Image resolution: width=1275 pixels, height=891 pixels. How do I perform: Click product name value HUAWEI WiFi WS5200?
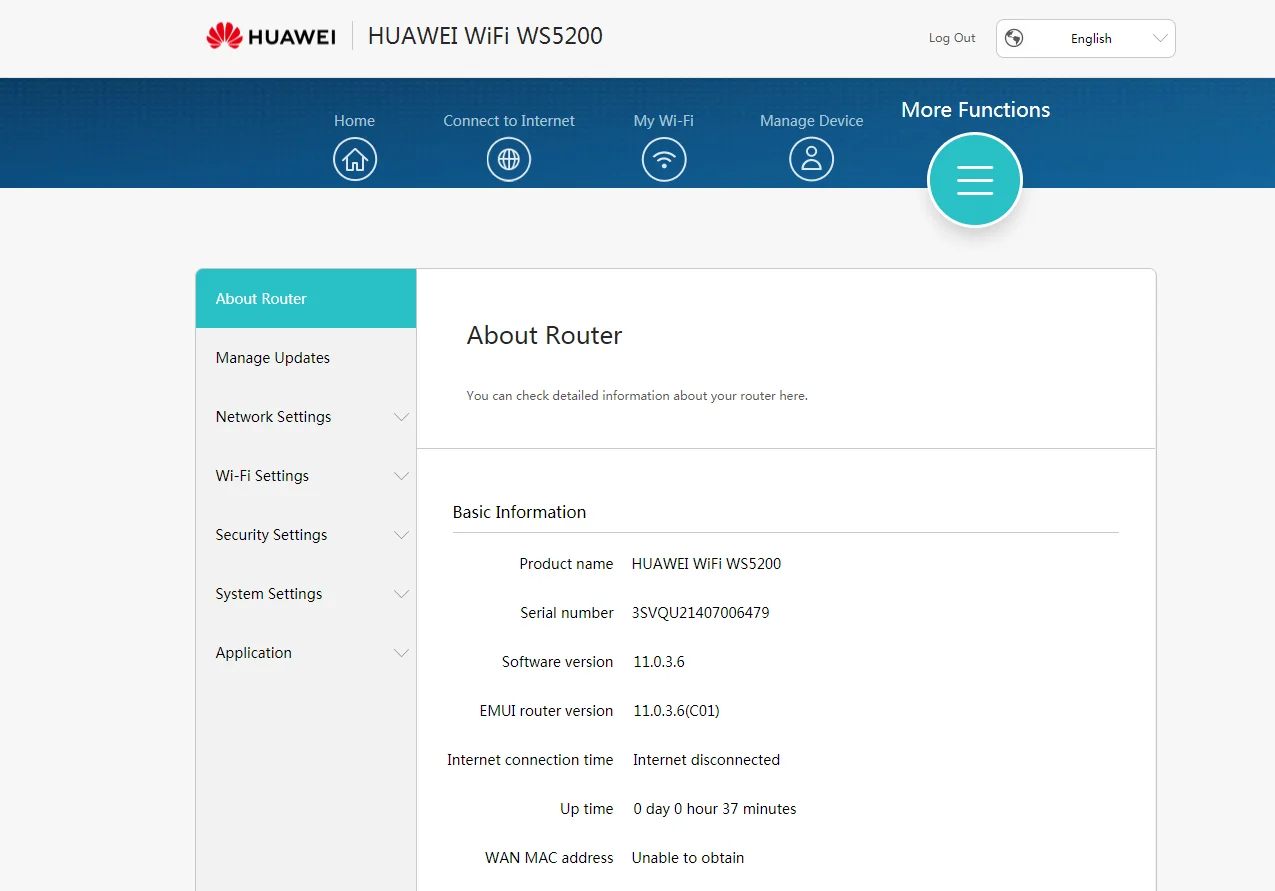click(x=706, y=564)
